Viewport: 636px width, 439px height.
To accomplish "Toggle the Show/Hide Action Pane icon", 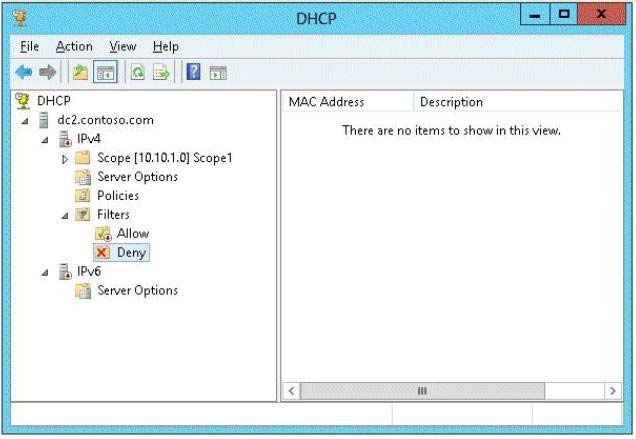I will [x=218, y=73].
